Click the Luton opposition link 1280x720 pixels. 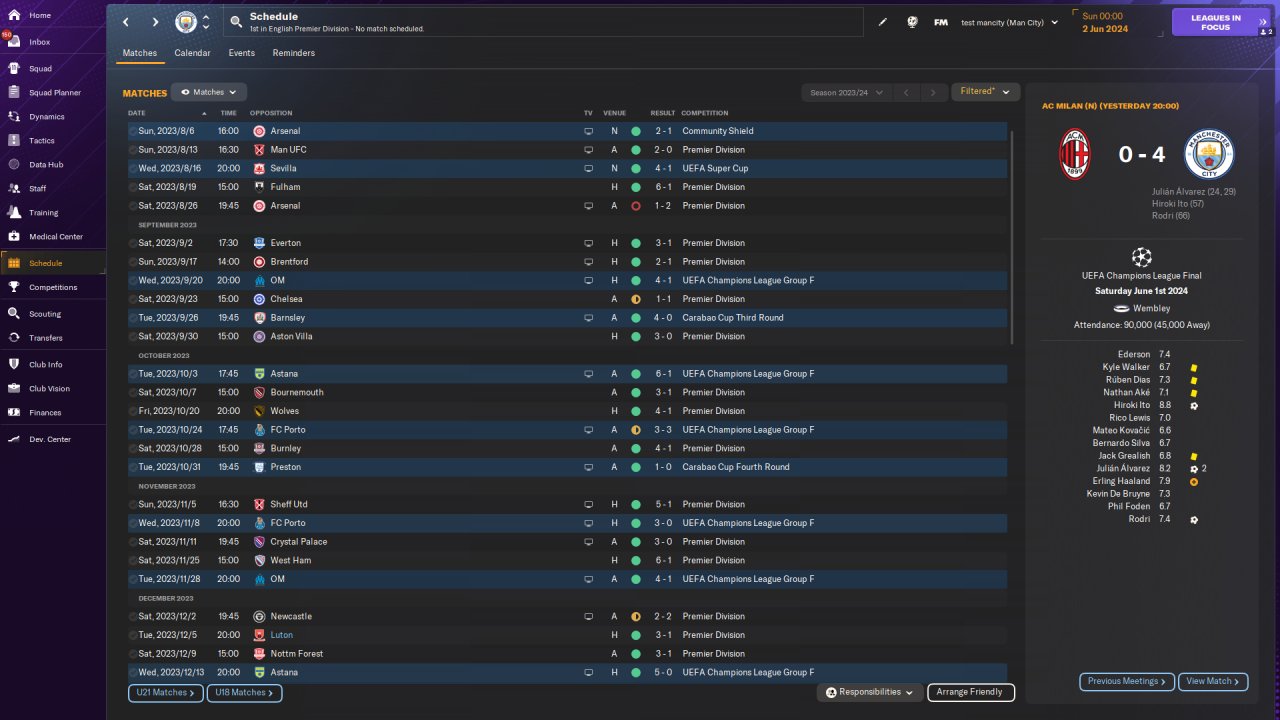[x=282, y=635]
